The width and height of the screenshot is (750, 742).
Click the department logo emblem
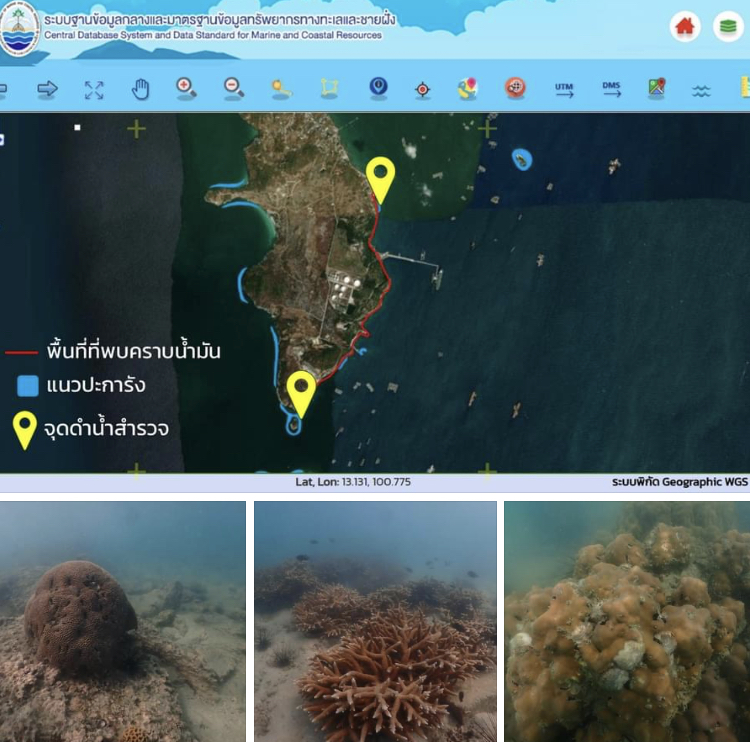point(19,30)
